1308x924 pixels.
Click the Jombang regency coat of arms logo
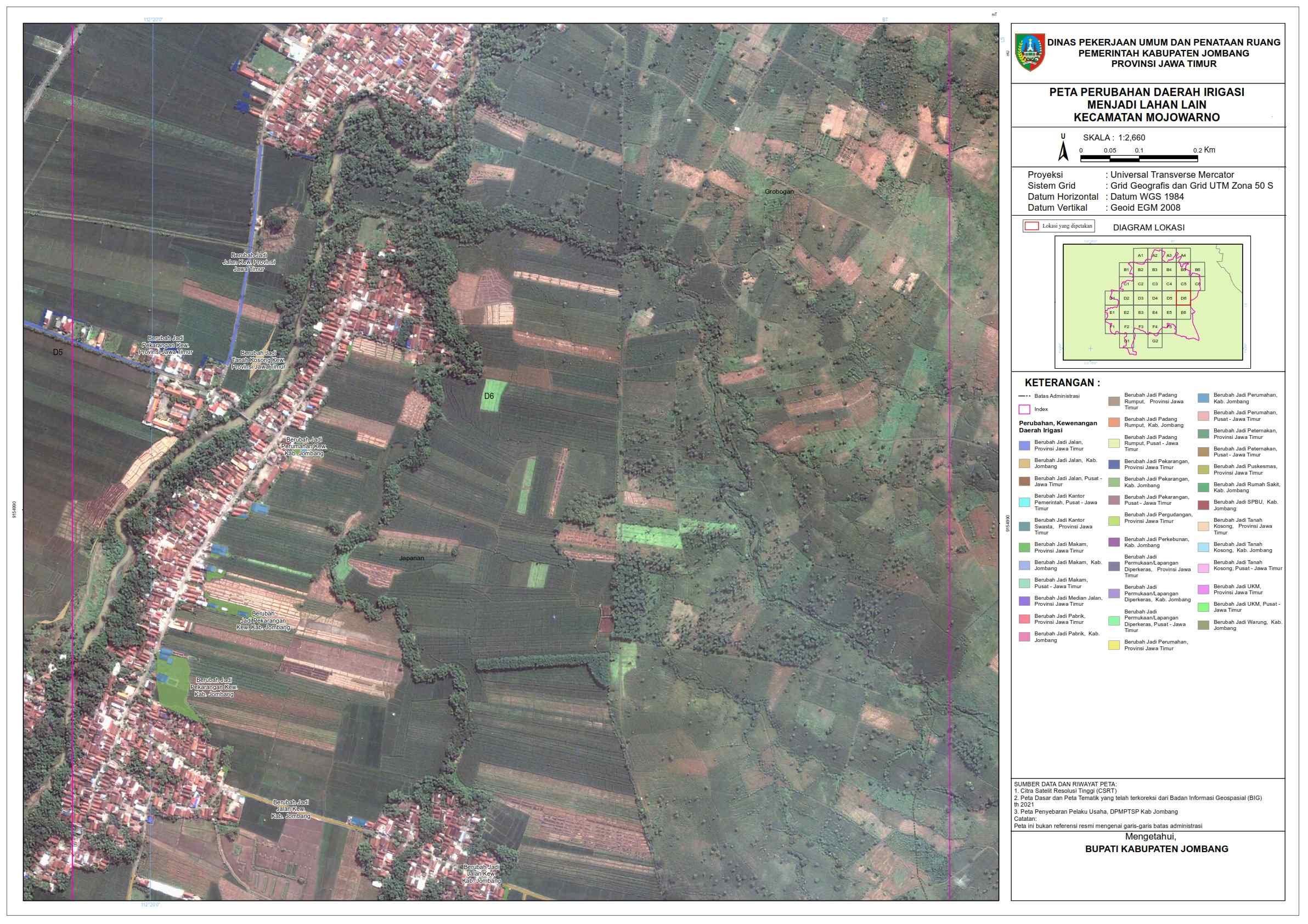(1030, 53)
